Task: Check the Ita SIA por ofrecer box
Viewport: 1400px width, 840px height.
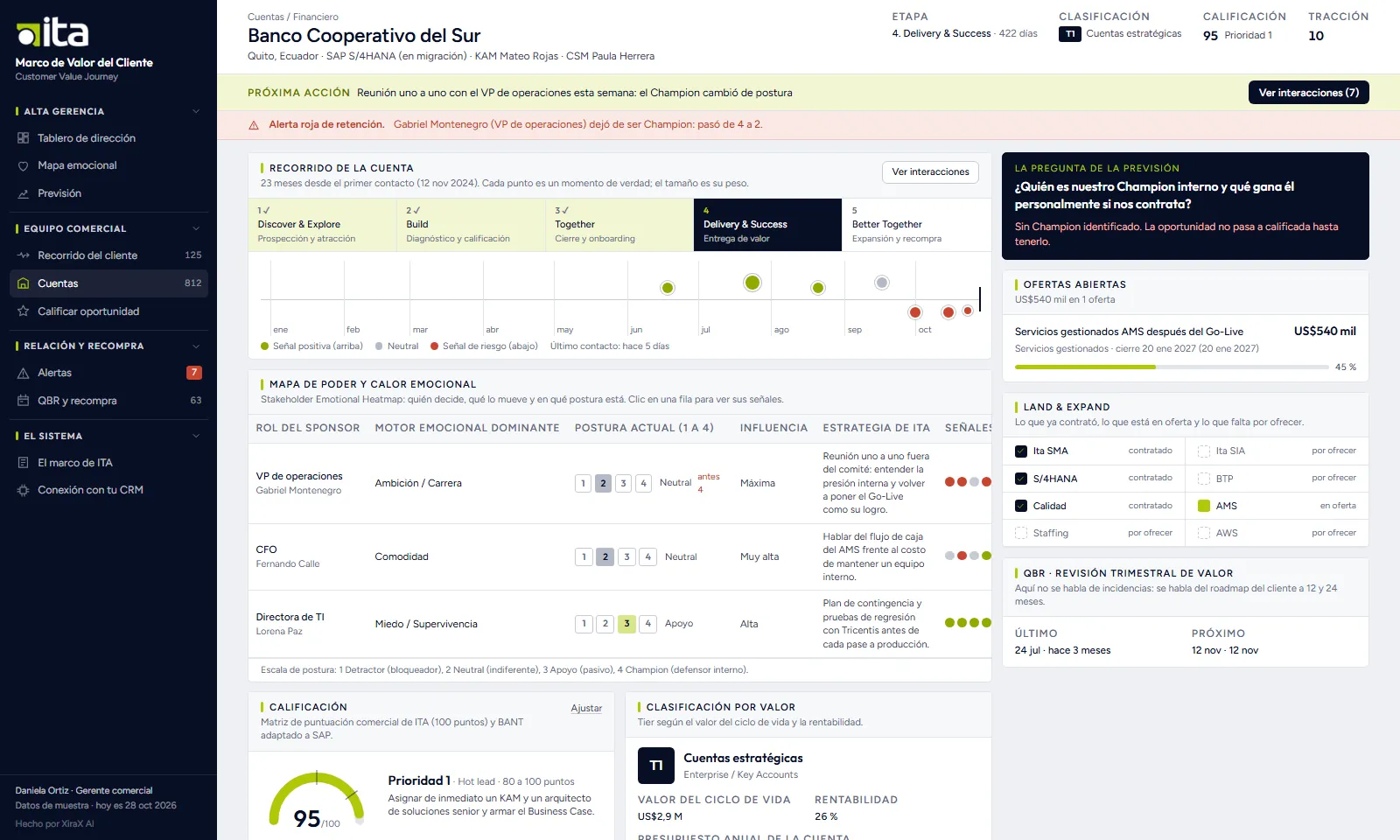Action: (x=1204, y=451)
